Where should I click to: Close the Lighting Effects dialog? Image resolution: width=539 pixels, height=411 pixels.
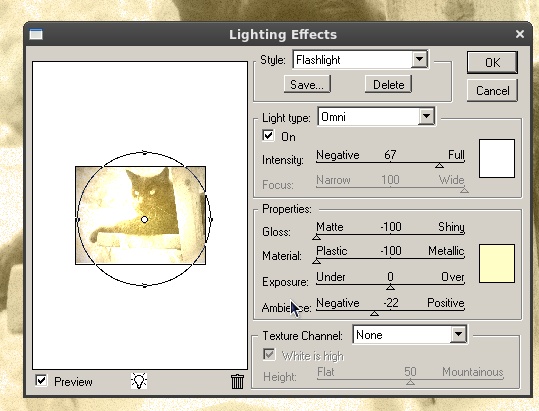(520, 34)
